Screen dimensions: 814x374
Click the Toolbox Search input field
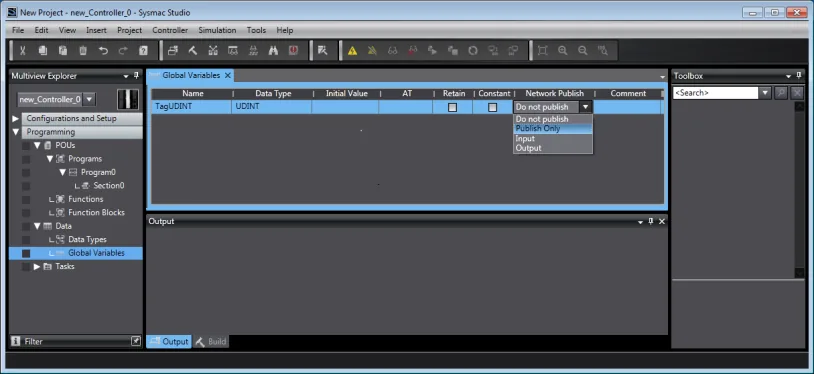pyautogui.click(x=715, y=93)
